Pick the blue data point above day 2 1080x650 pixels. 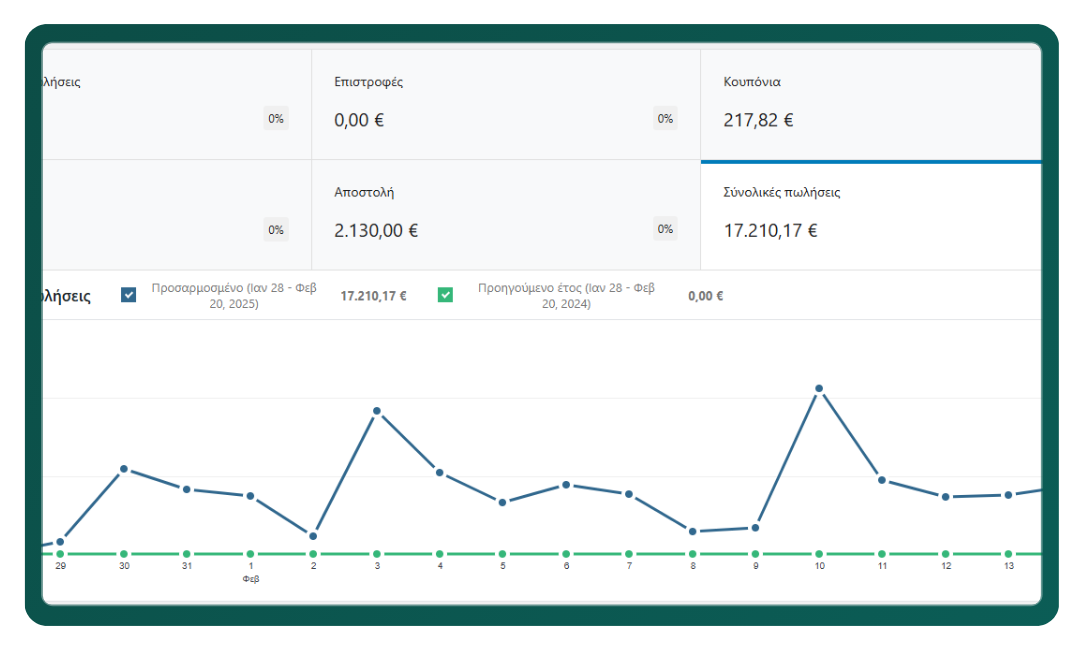click(313, 536)
